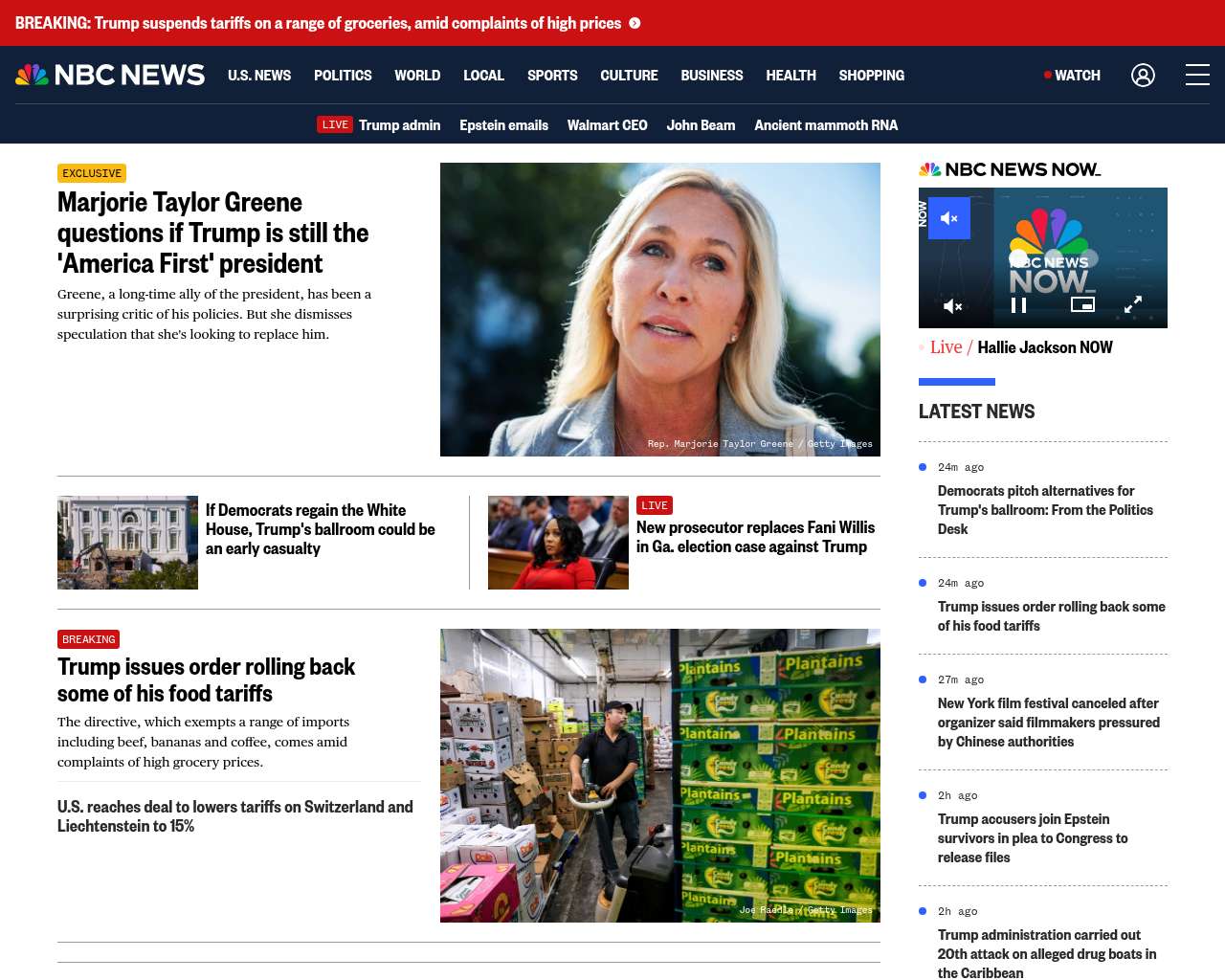This screenshot has width=1225, height=980.
Task: Open the Ancient mammoth RNA topic
Action: 826,124
